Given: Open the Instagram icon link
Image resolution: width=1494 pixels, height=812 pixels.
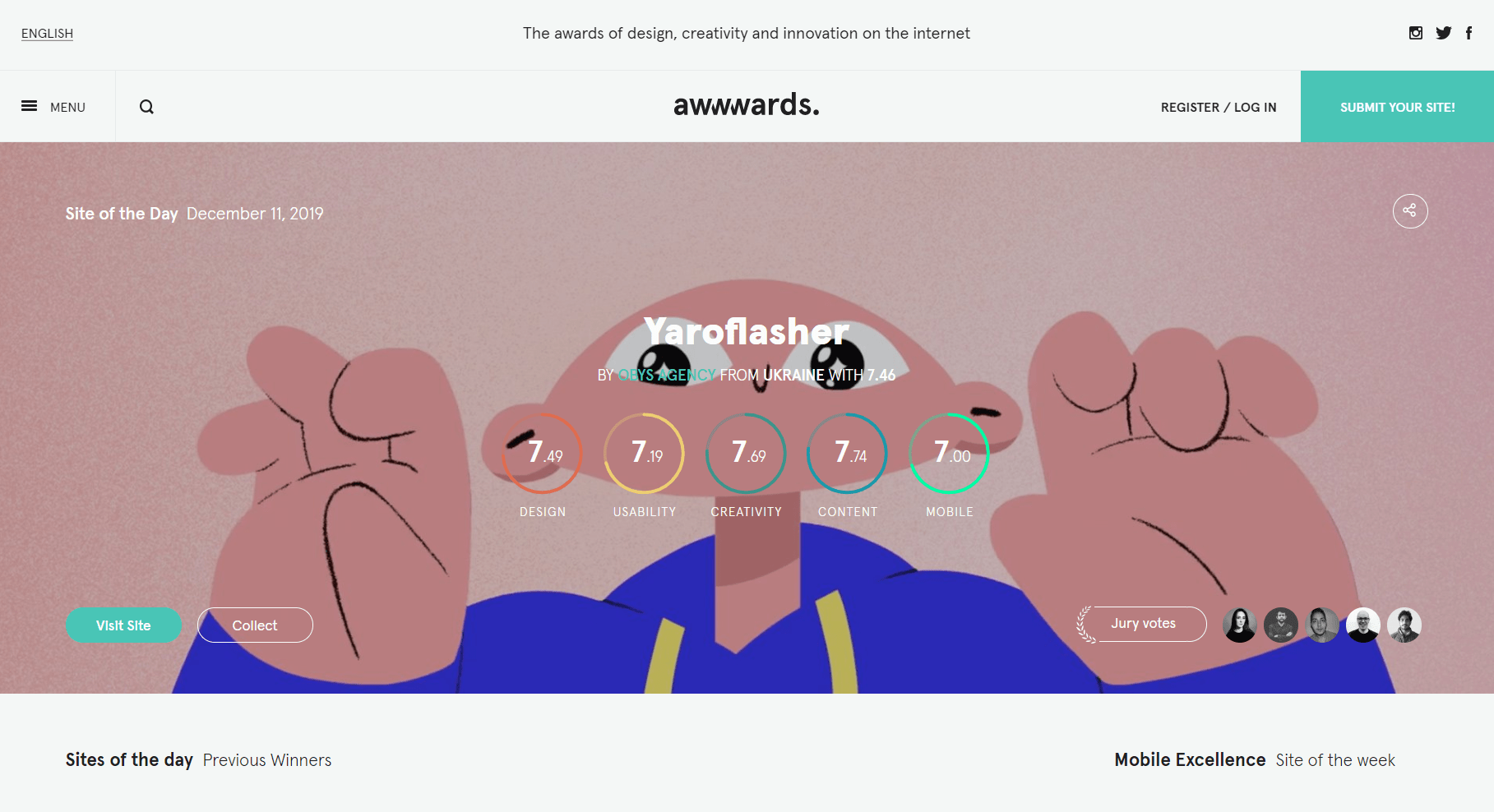Looking at the screenshot, I should tap(1416, 33).
